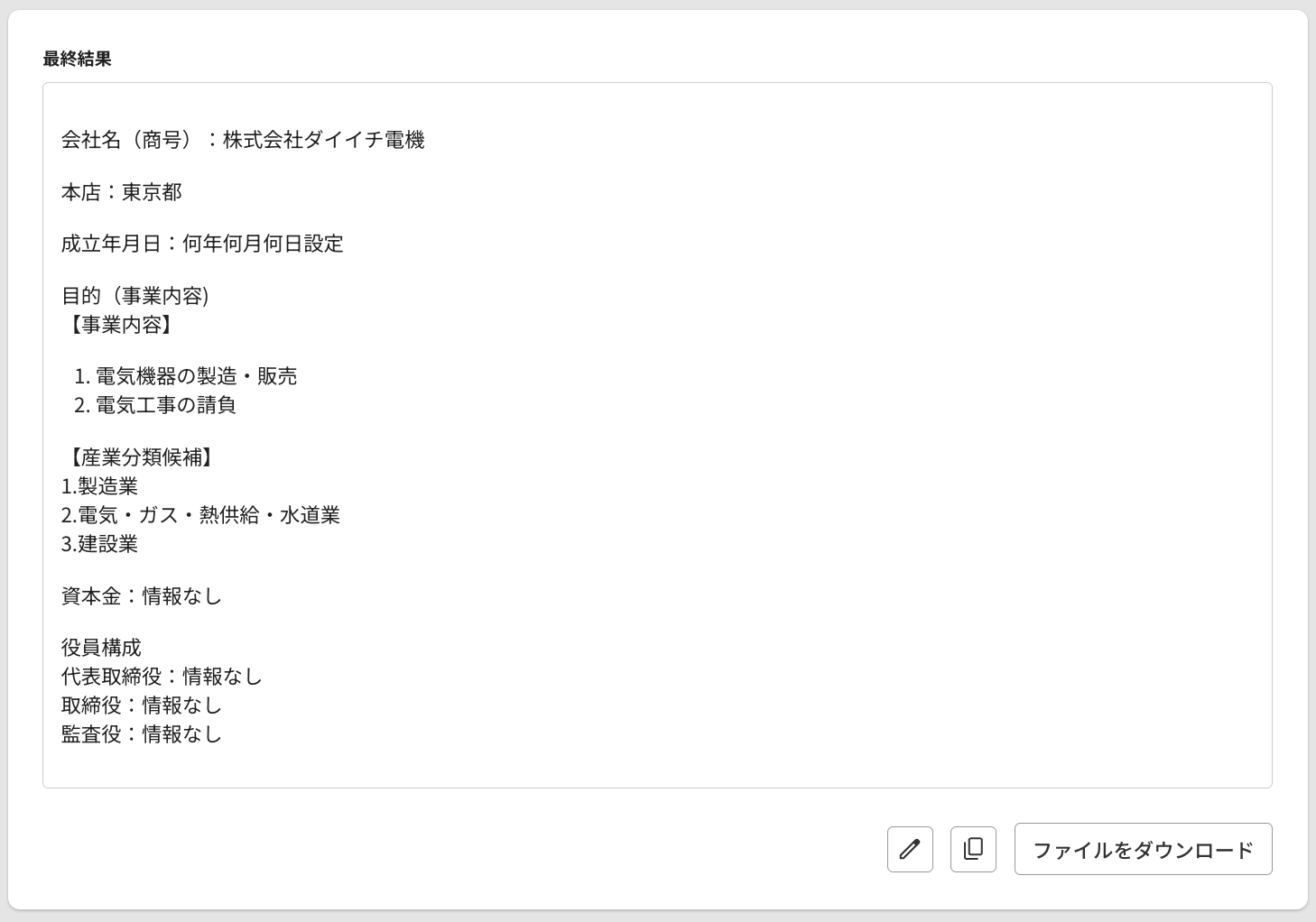Click list item 電気機器の製造・販売
The image size is (1316, 922).
(x=196, y=376)
